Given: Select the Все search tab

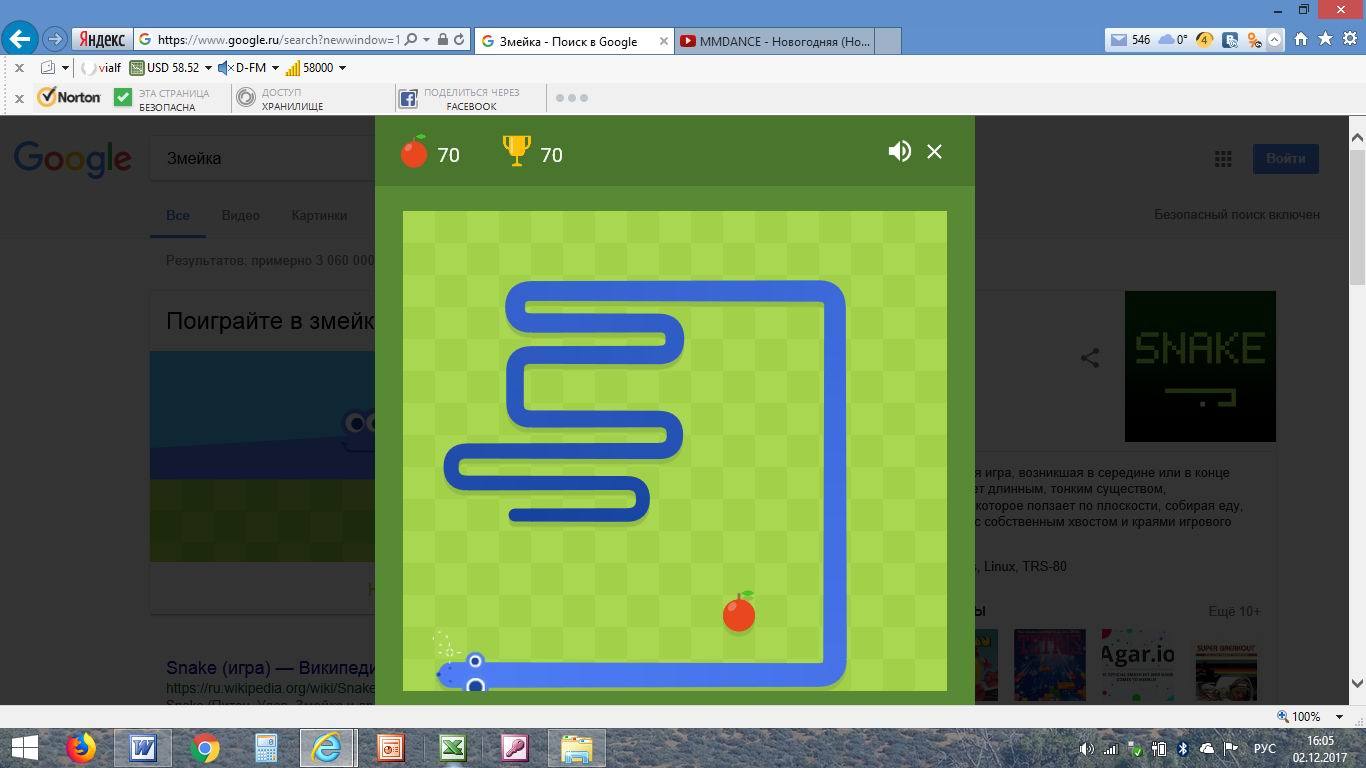Looking at the screenshot, I should [x=178, y=215].
